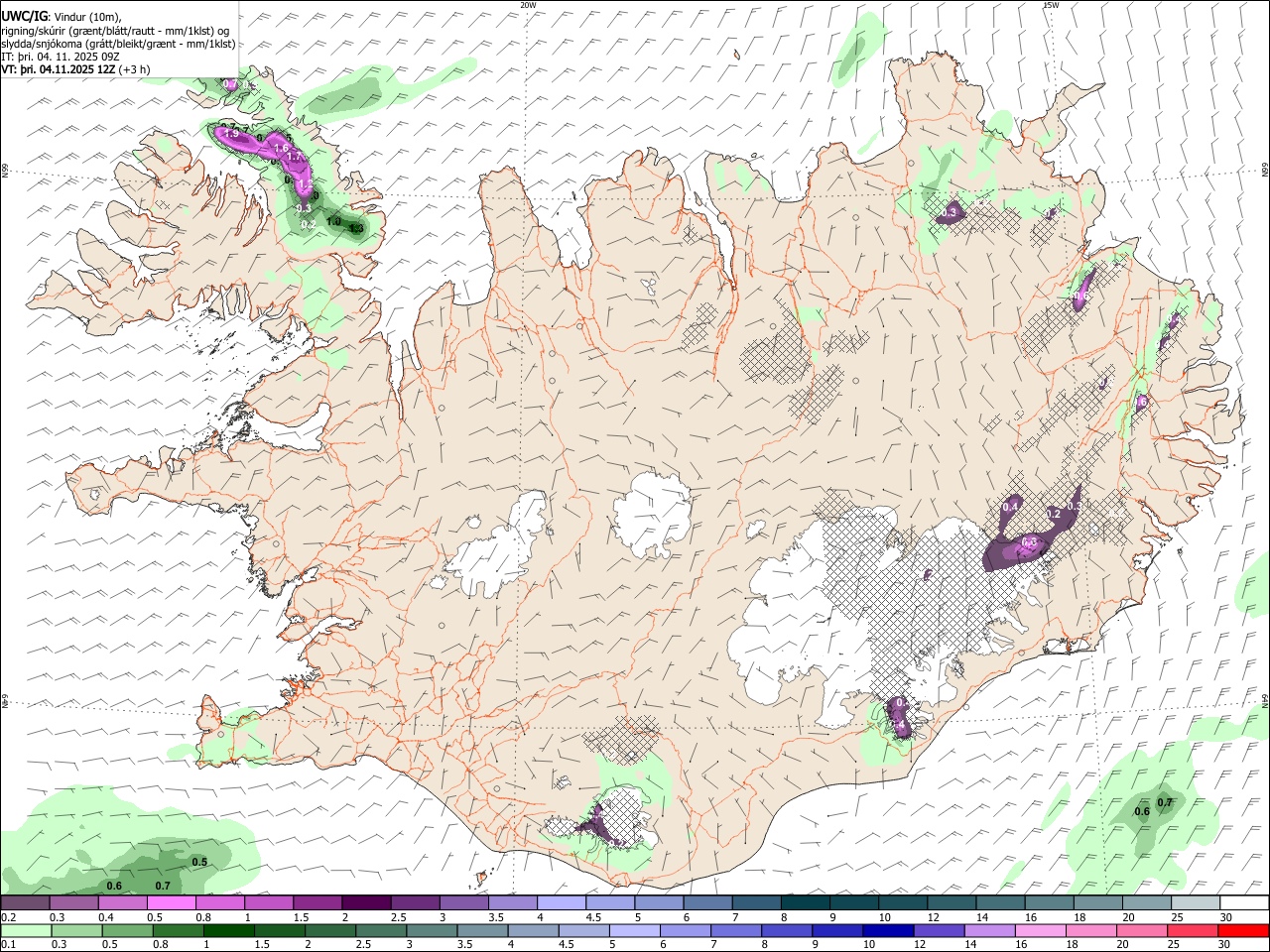Viewport: 1270px width, 952px height.
Task: Click the '1.0' value in the Westfjords green area
Action: (334, 221)
